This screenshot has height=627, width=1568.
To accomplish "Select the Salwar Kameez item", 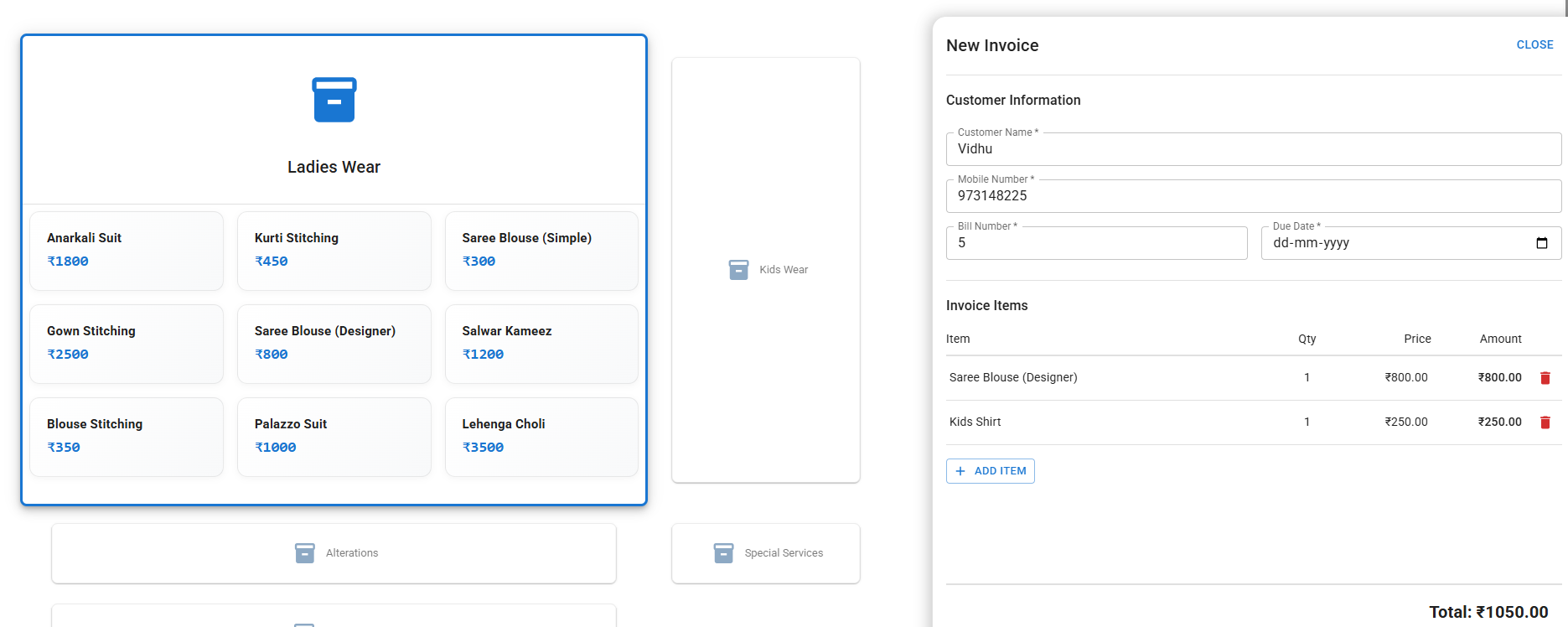I will point(541,344).
